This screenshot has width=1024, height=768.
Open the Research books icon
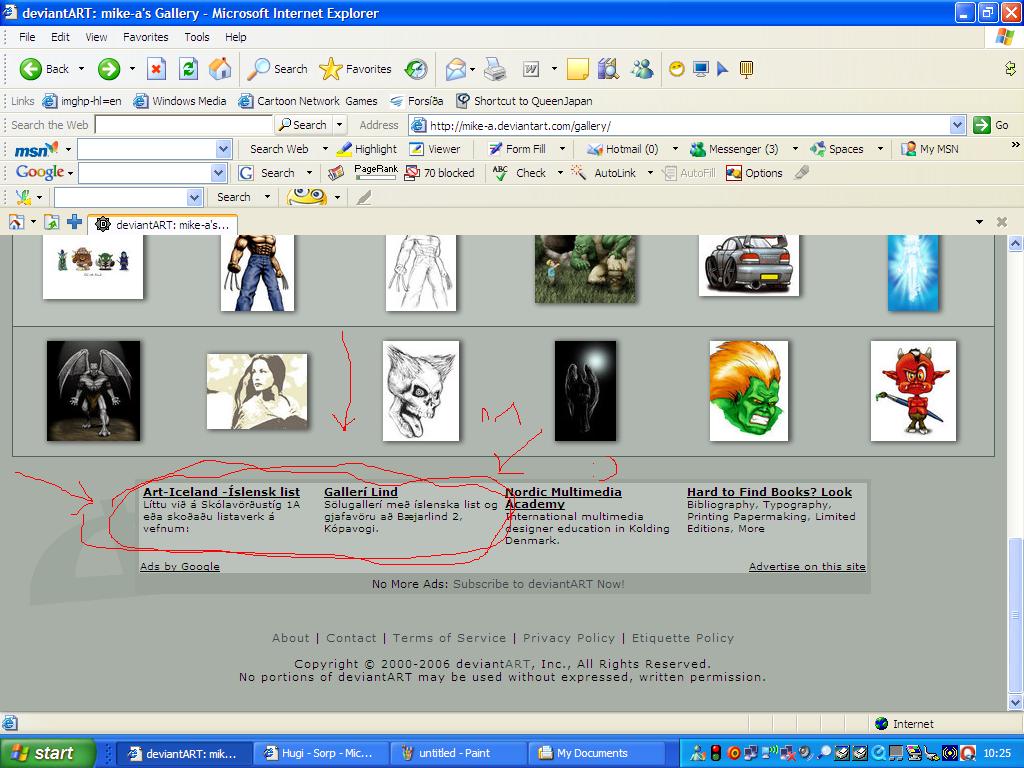pos(608,69)
